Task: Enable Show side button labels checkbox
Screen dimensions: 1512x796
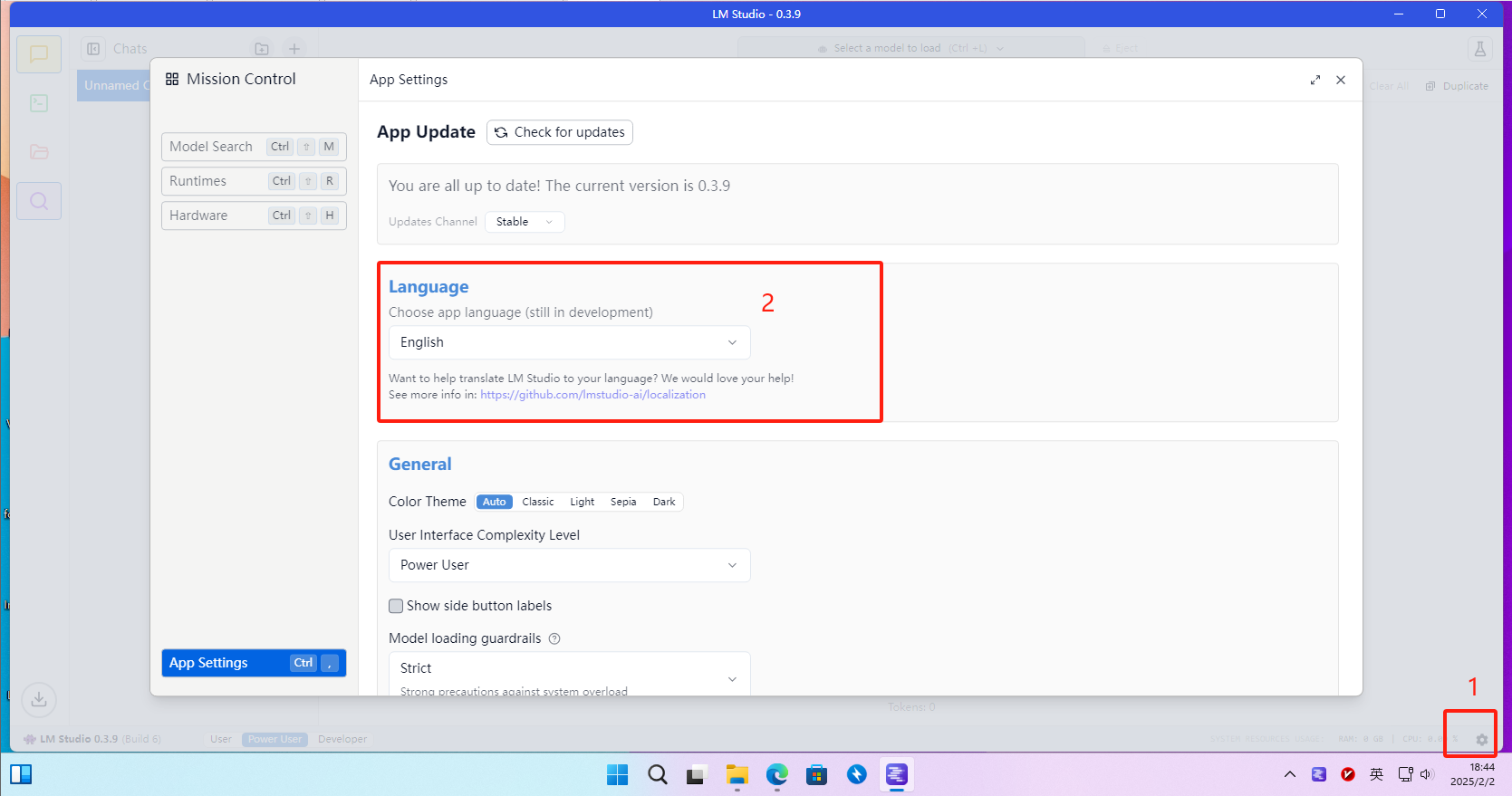Action: coord(396,606)
